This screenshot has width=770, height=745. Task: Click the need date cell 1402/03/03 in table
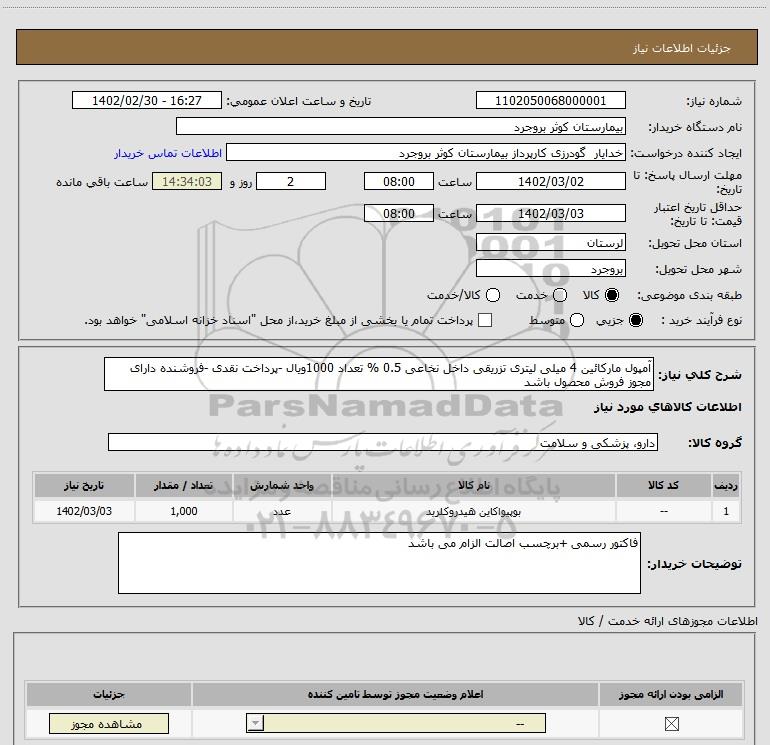point(84,511)
